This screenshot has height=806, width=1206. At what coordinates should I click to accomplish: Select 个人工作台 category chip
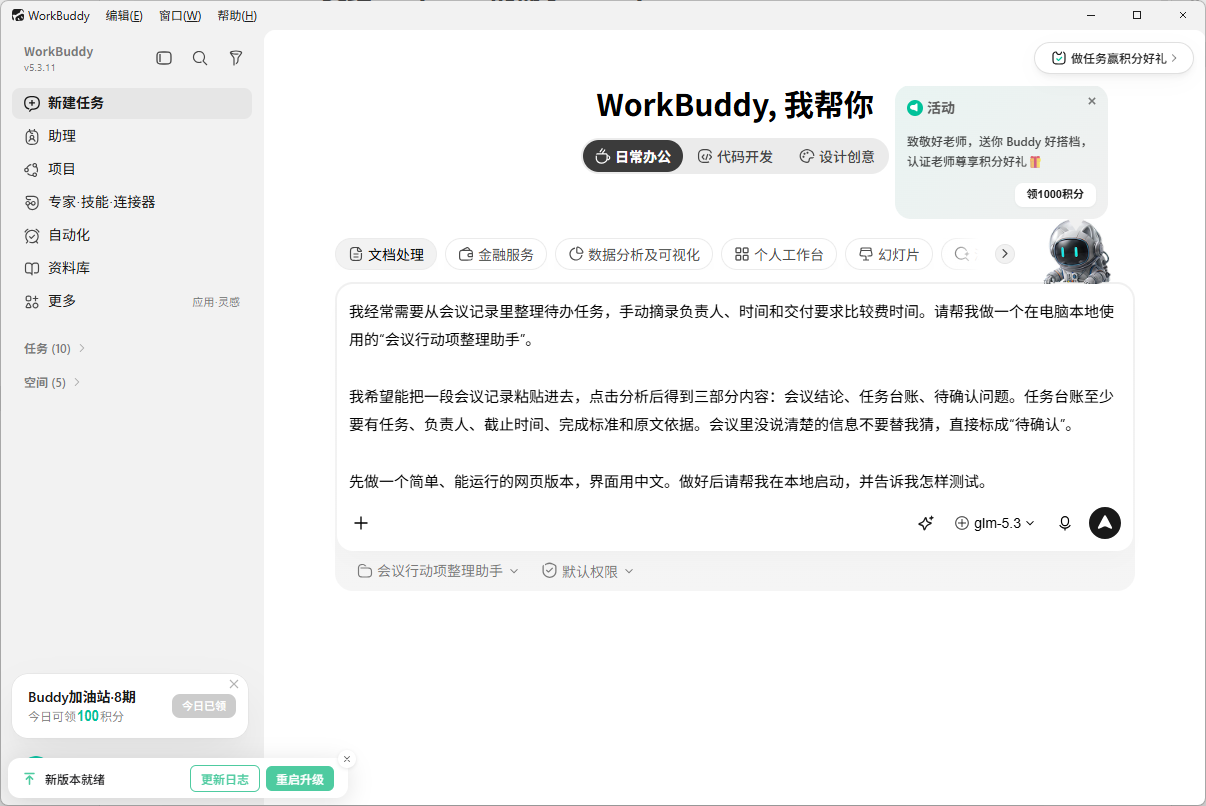pos(779,254)
